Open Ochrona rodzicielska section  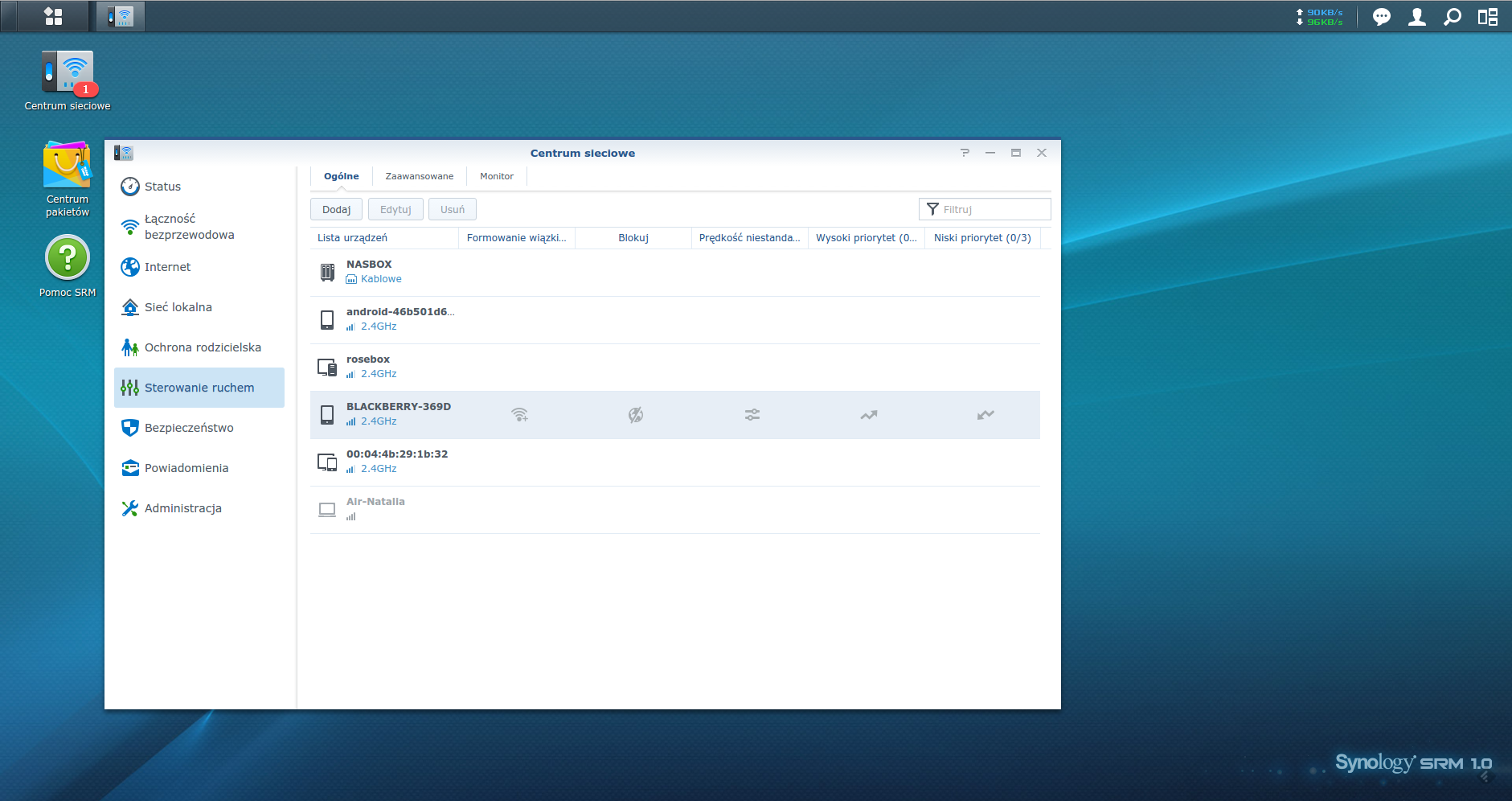click(199, 347)
